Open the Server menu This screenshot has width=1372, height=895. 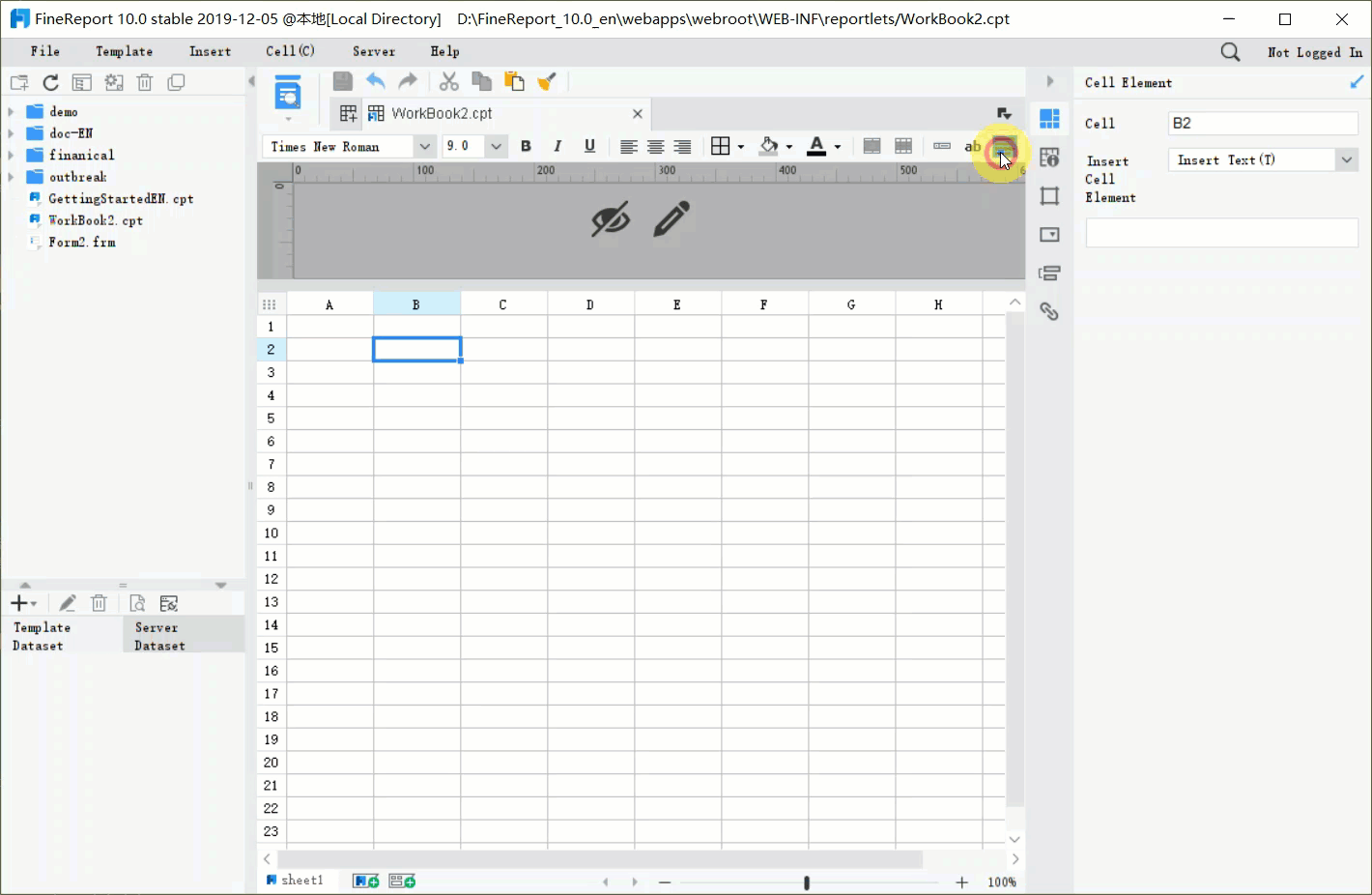373,51
